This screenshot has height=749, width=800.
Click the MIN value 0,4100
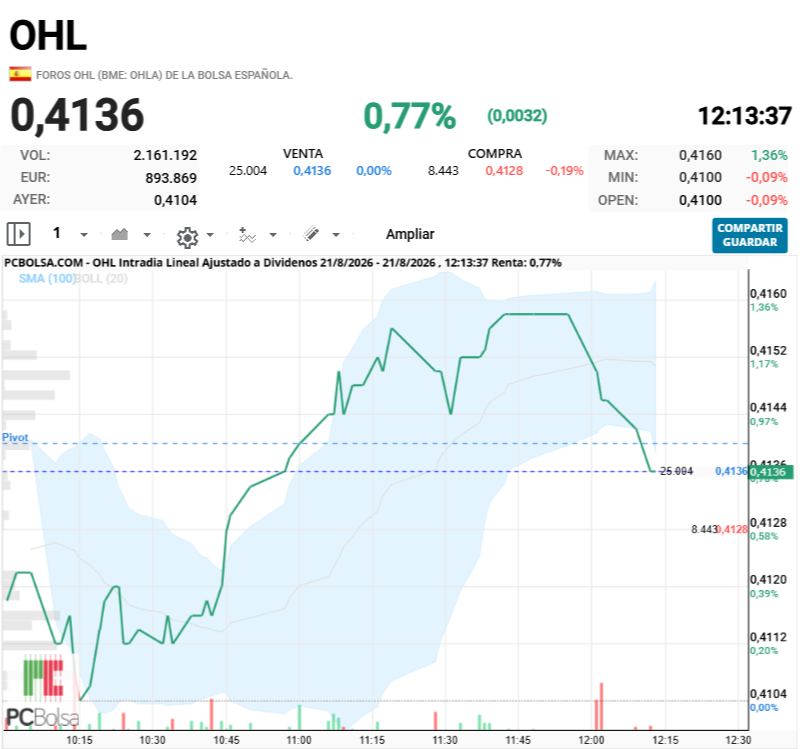click(700, 178)
